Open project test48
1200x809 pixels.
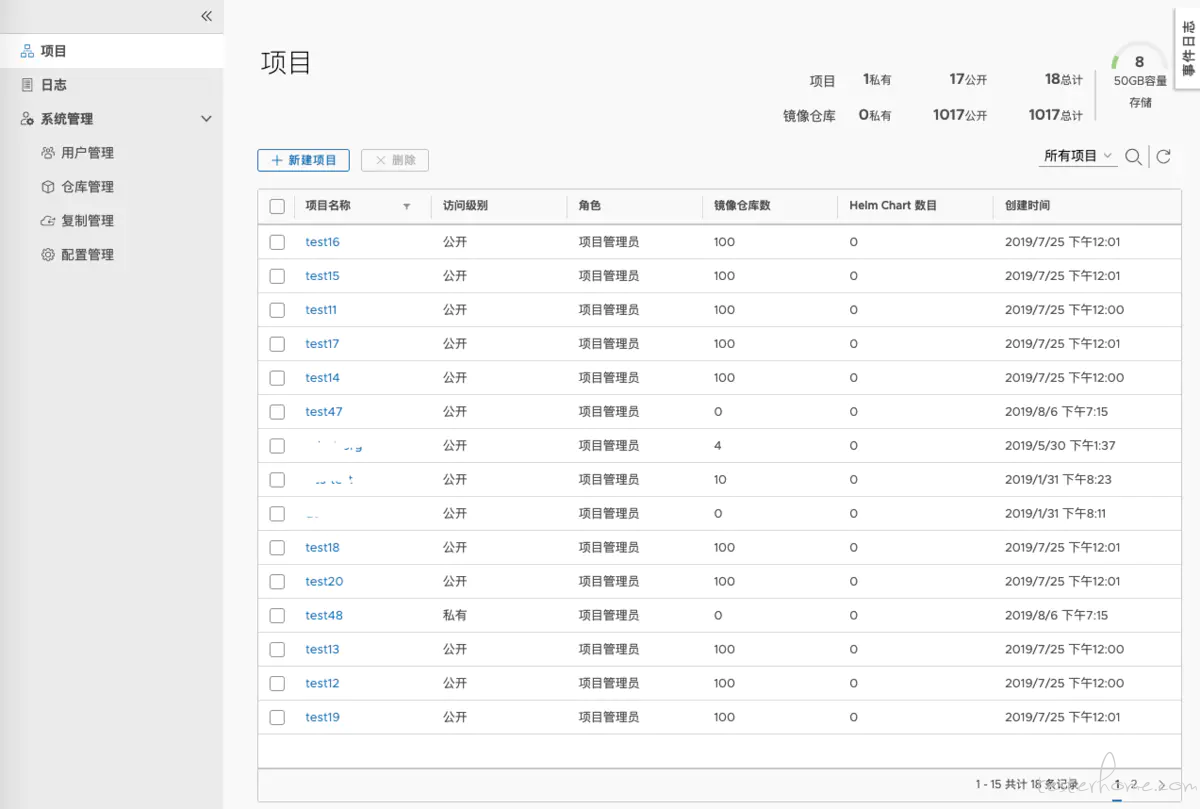coord(324,616)
